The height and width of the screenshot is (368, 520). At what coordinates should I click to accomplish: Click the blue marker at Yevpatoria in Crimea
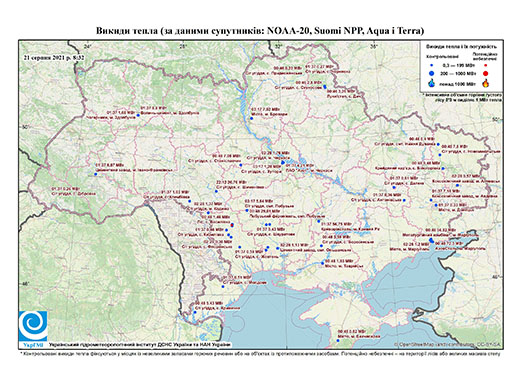pos(338,341)
